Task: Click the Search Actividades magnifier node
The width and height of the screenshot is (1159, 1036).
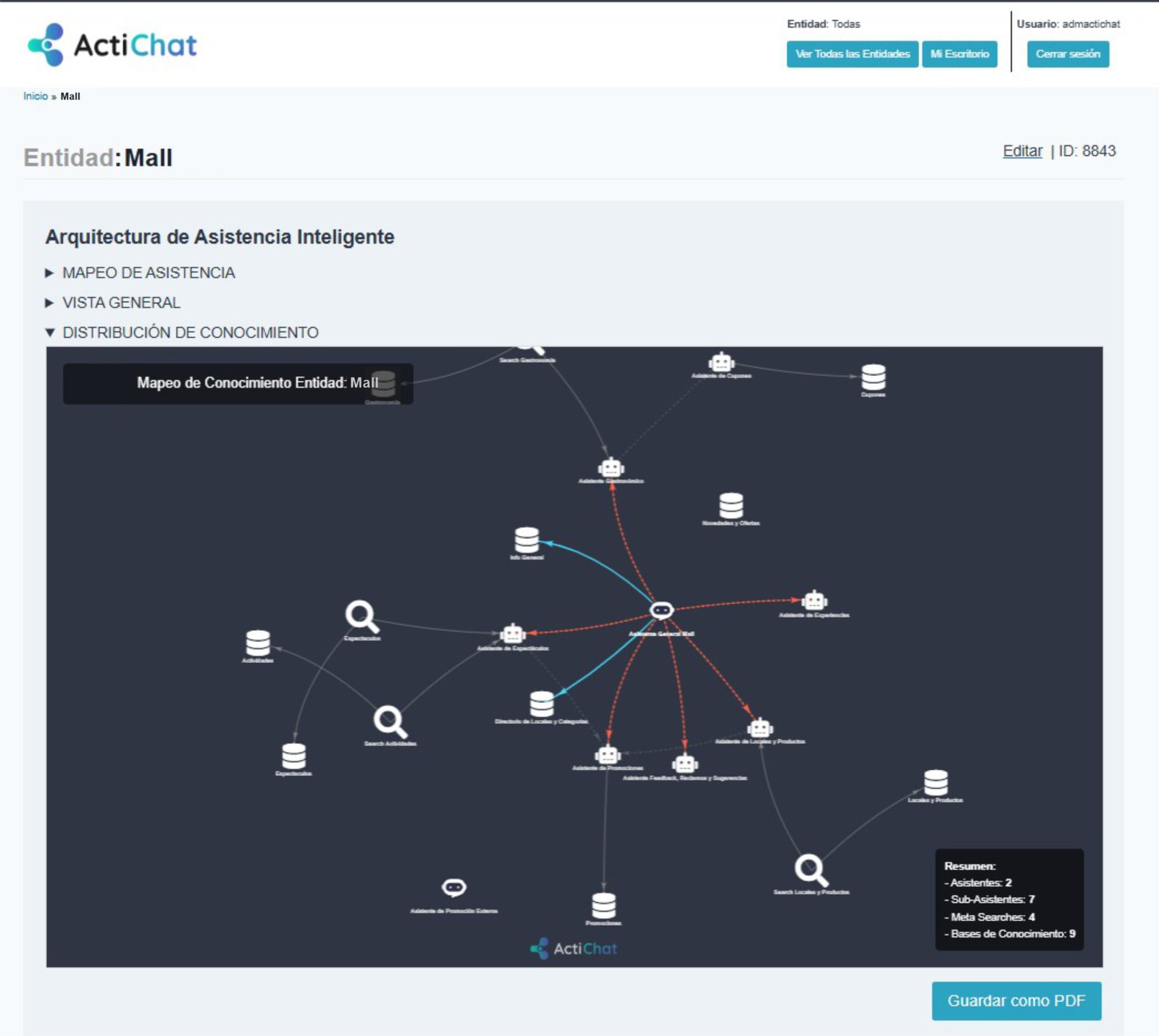Action: 390,721
